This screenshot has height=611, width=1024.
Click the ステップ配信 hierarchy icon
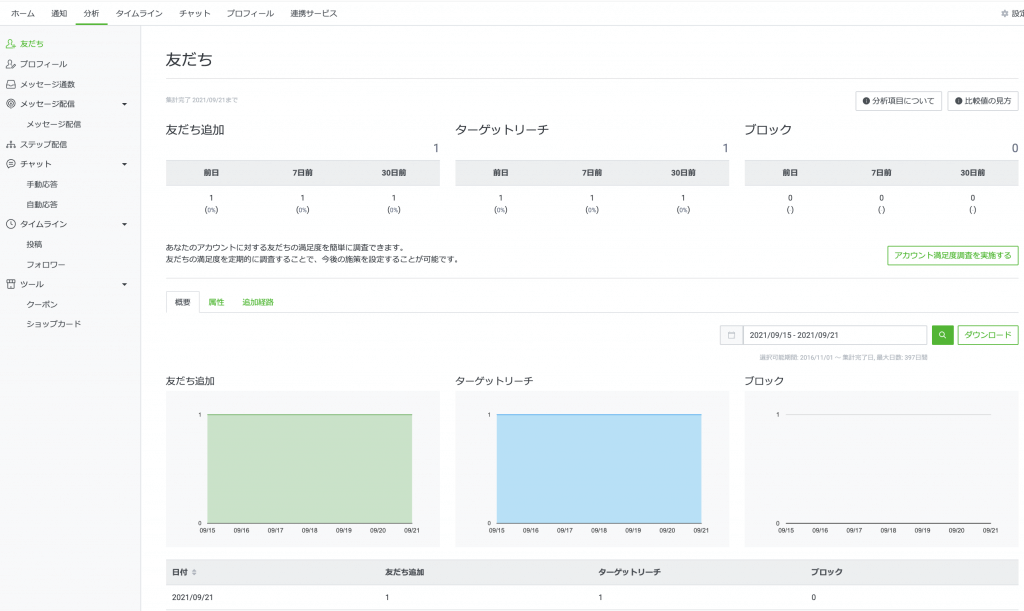[x=10, y=144]
